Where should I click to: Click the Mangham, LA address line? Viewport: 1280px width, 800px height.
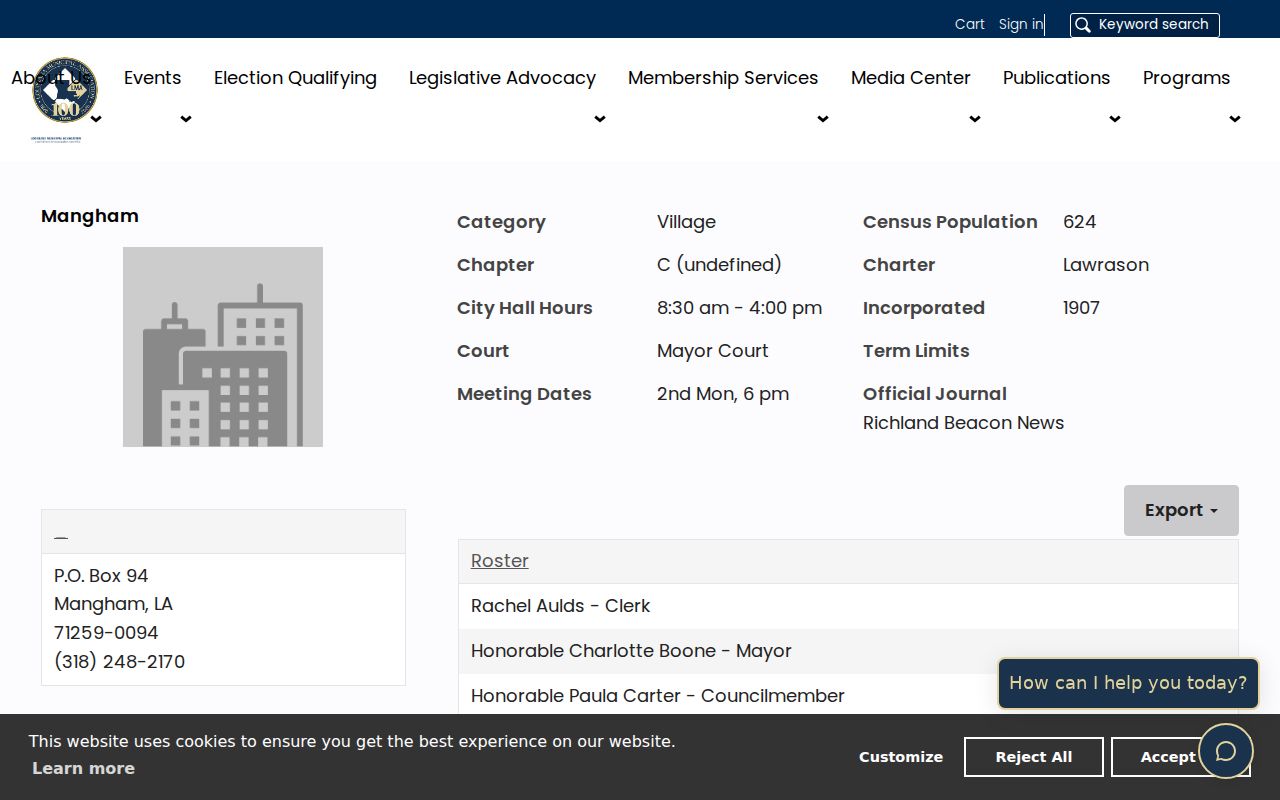click(x=113, y=604)
